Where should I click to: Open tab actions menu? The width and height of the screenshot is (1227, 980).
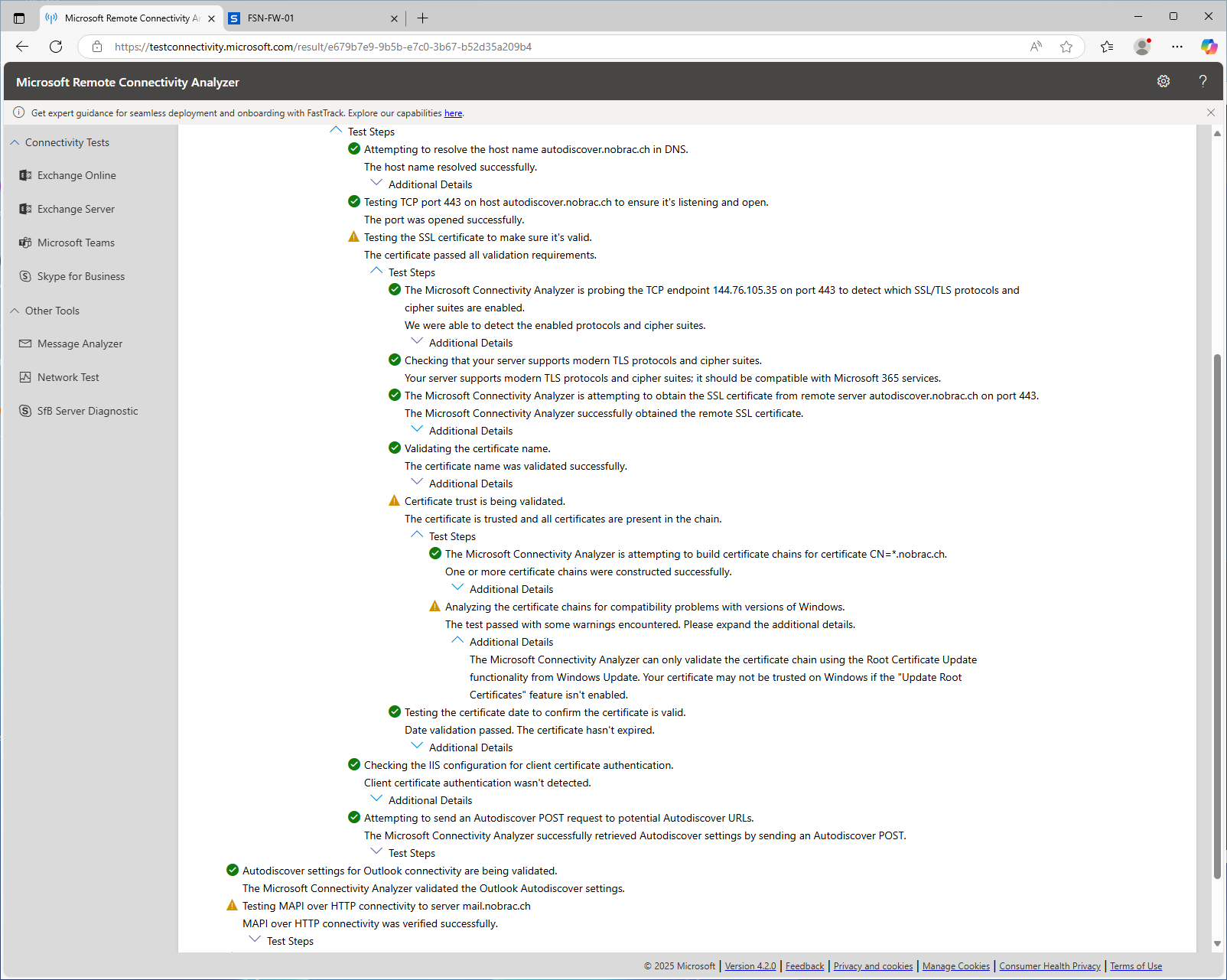(x=19, y=18)
